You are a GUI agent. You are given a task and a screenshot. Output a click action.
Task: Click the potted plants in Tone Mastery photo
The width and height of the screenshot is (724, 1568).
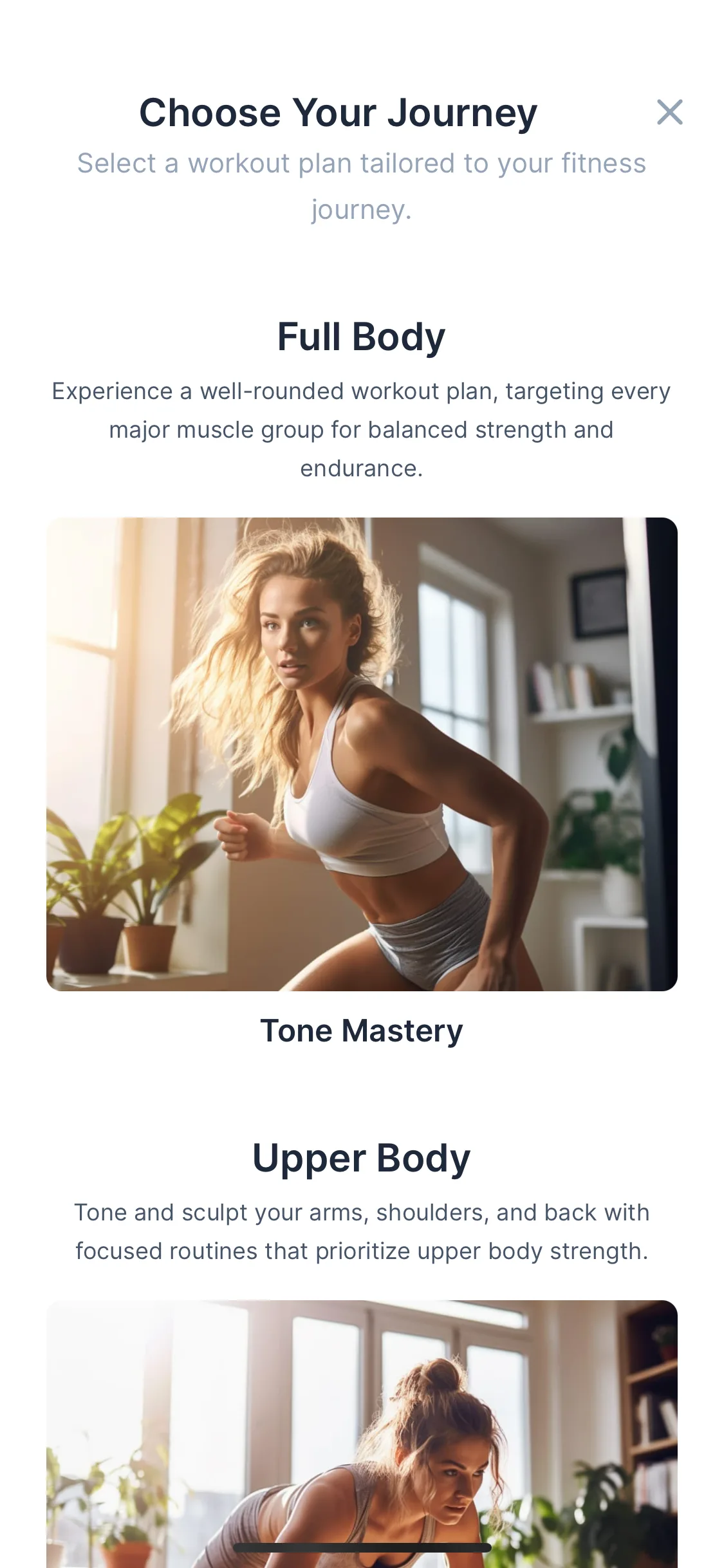click(122, 888)
